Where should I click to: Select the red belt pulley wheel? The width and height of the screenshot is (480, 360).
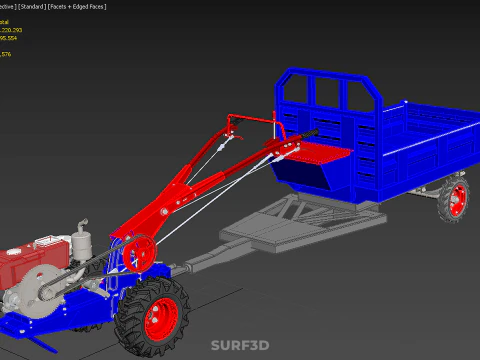[139, 253]
